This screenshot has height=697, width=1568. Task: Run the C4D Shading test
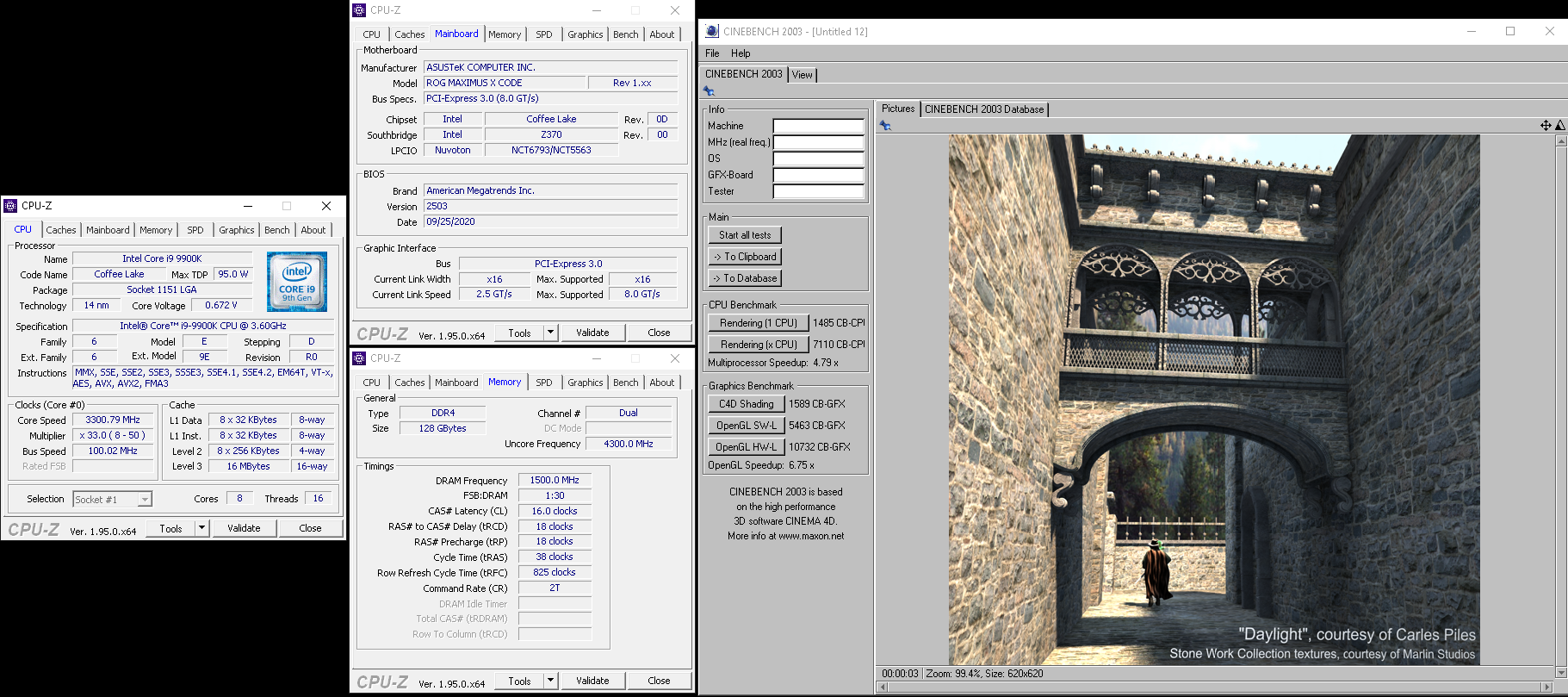[747, 404]
